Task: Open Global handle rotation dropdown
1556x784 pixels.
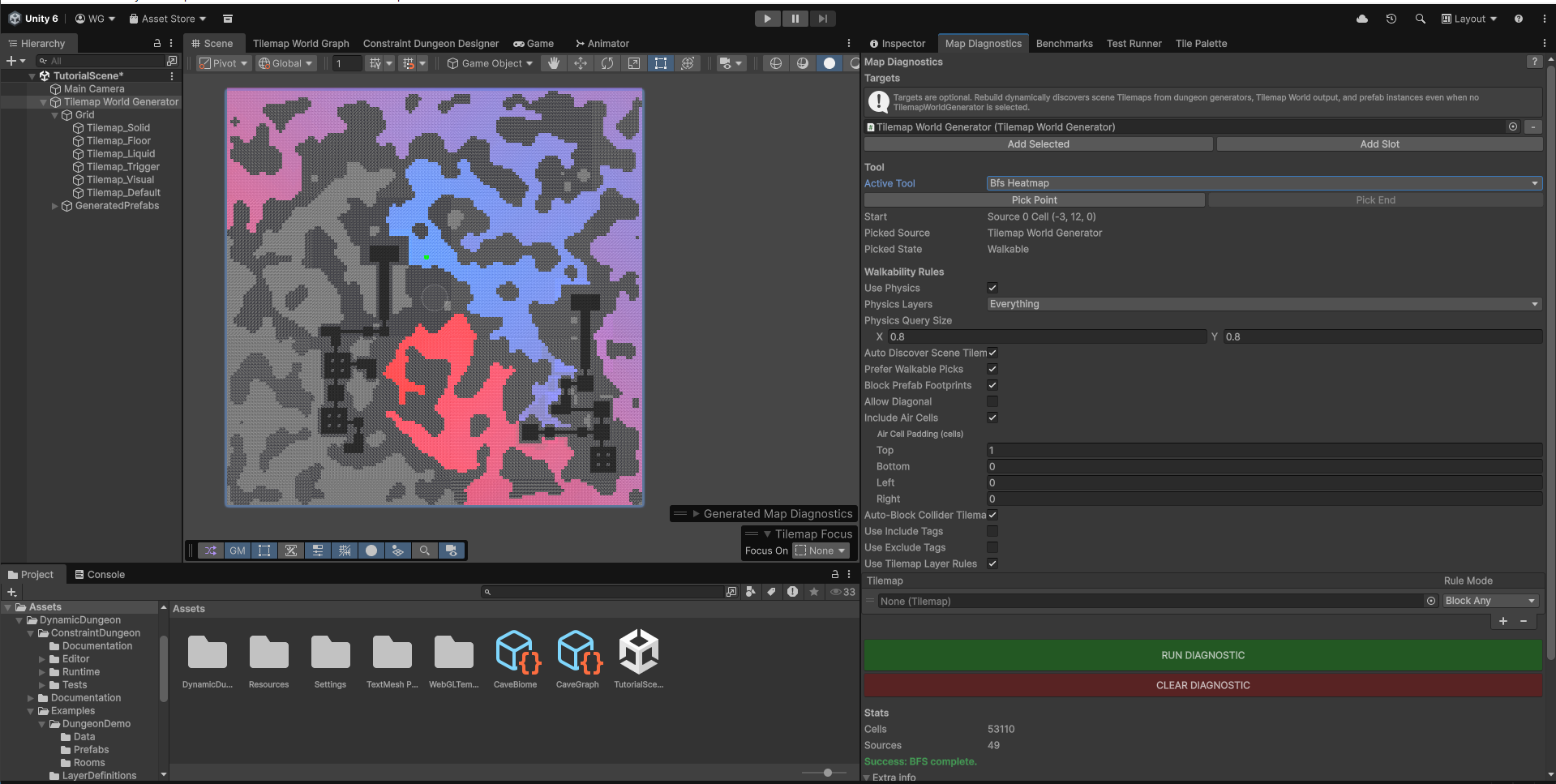Action: (285, 63)
